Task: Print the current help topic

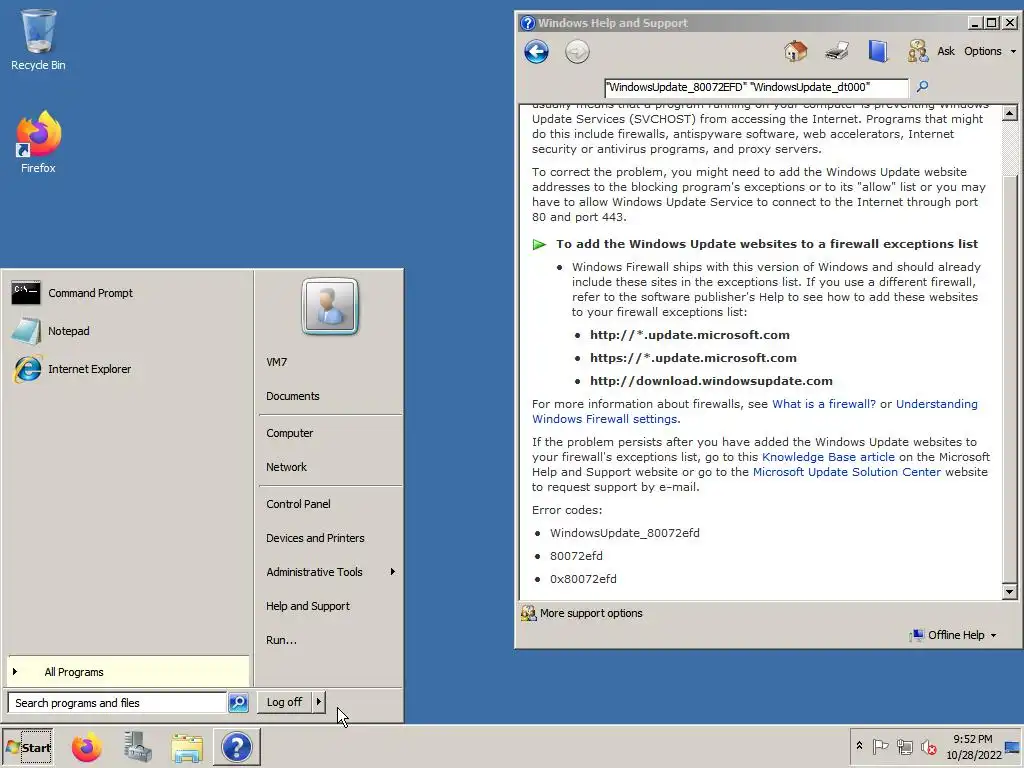Action: click(x=837, y=51)
